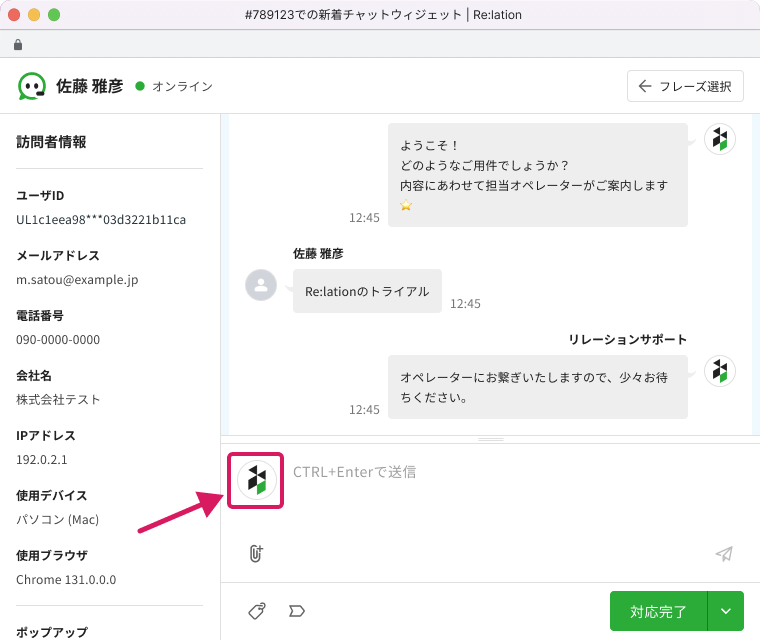The height and width of the screenshot is (640, 760).
Task: Click the visitor's gray avatar for 佐藤 雅彦
Action: click(261, 285)
